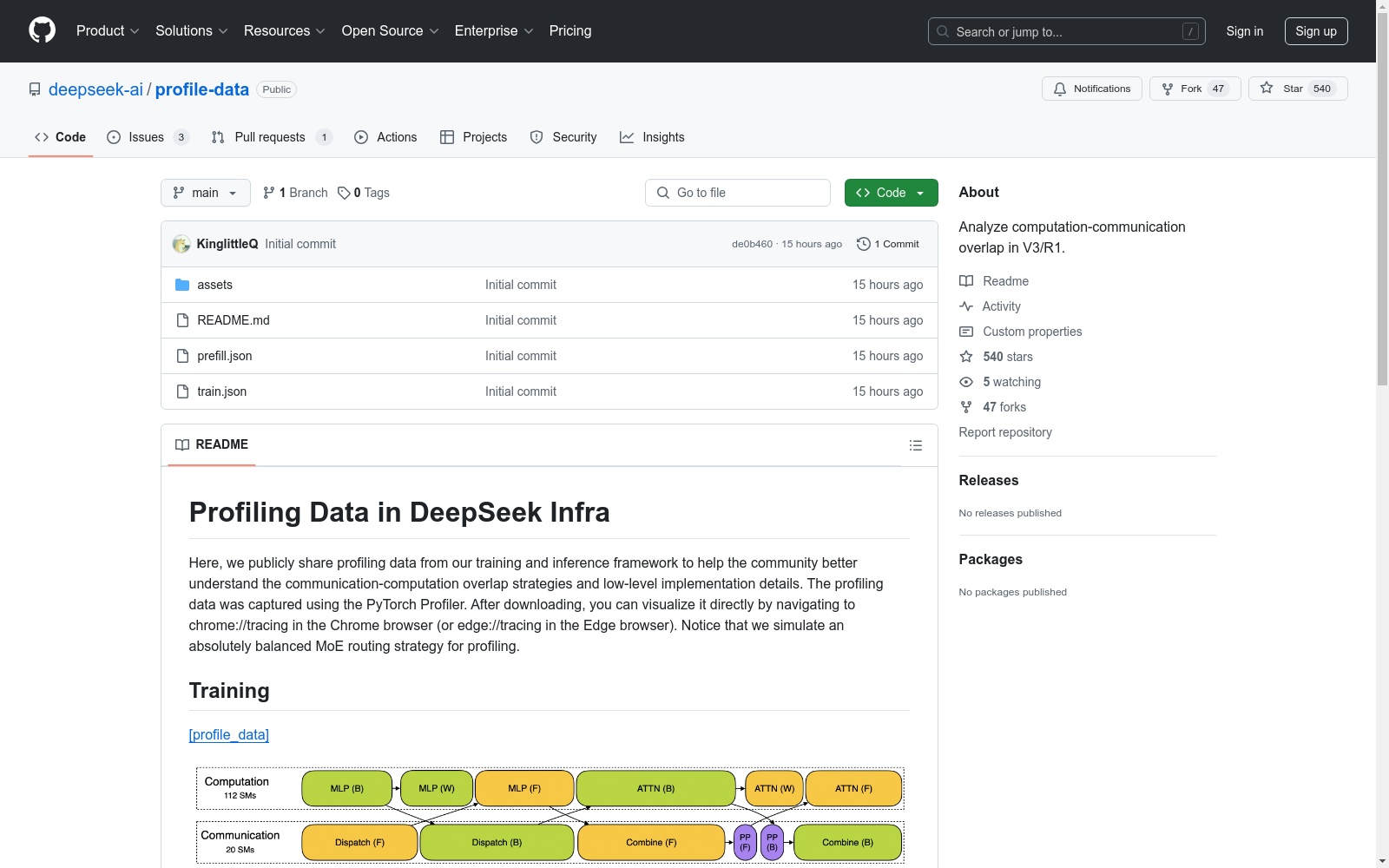
Task: Open the assets folder
Action: point(214,285)
